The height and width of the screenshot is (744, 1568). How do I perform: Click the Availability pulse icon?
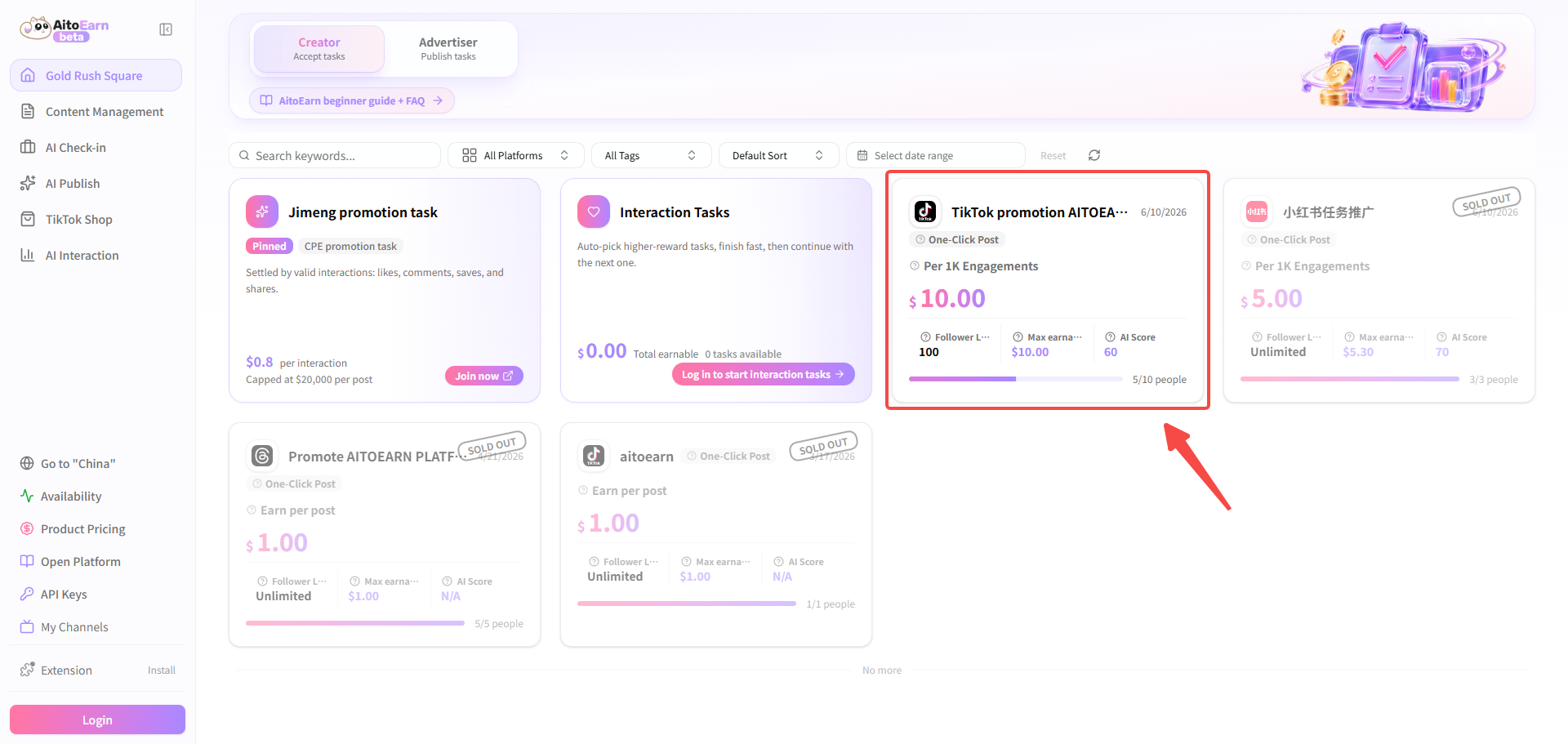pyautogui.click(x=27, y=496)
